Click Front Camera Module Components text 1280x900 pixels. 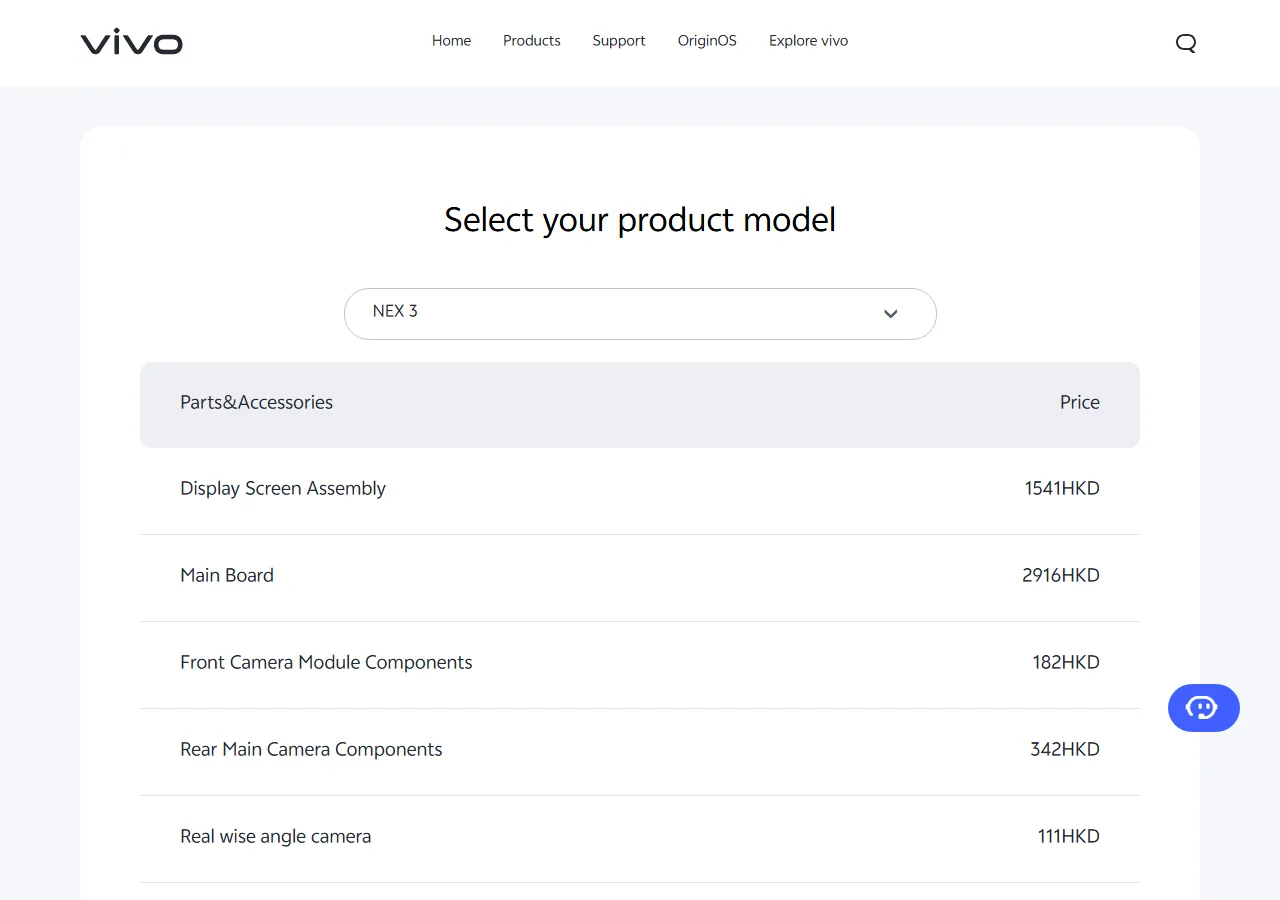click(x=326, y=662)
